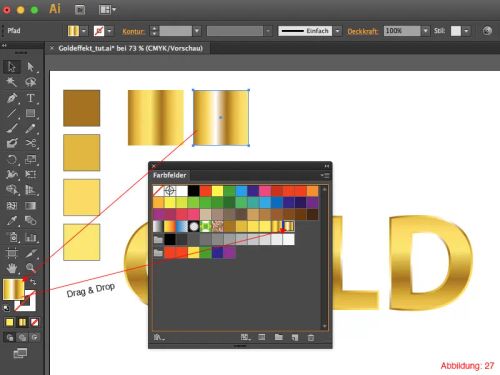500x375 pixels.
Task: Select the Rotate tool
Action: tap(12, 159)
